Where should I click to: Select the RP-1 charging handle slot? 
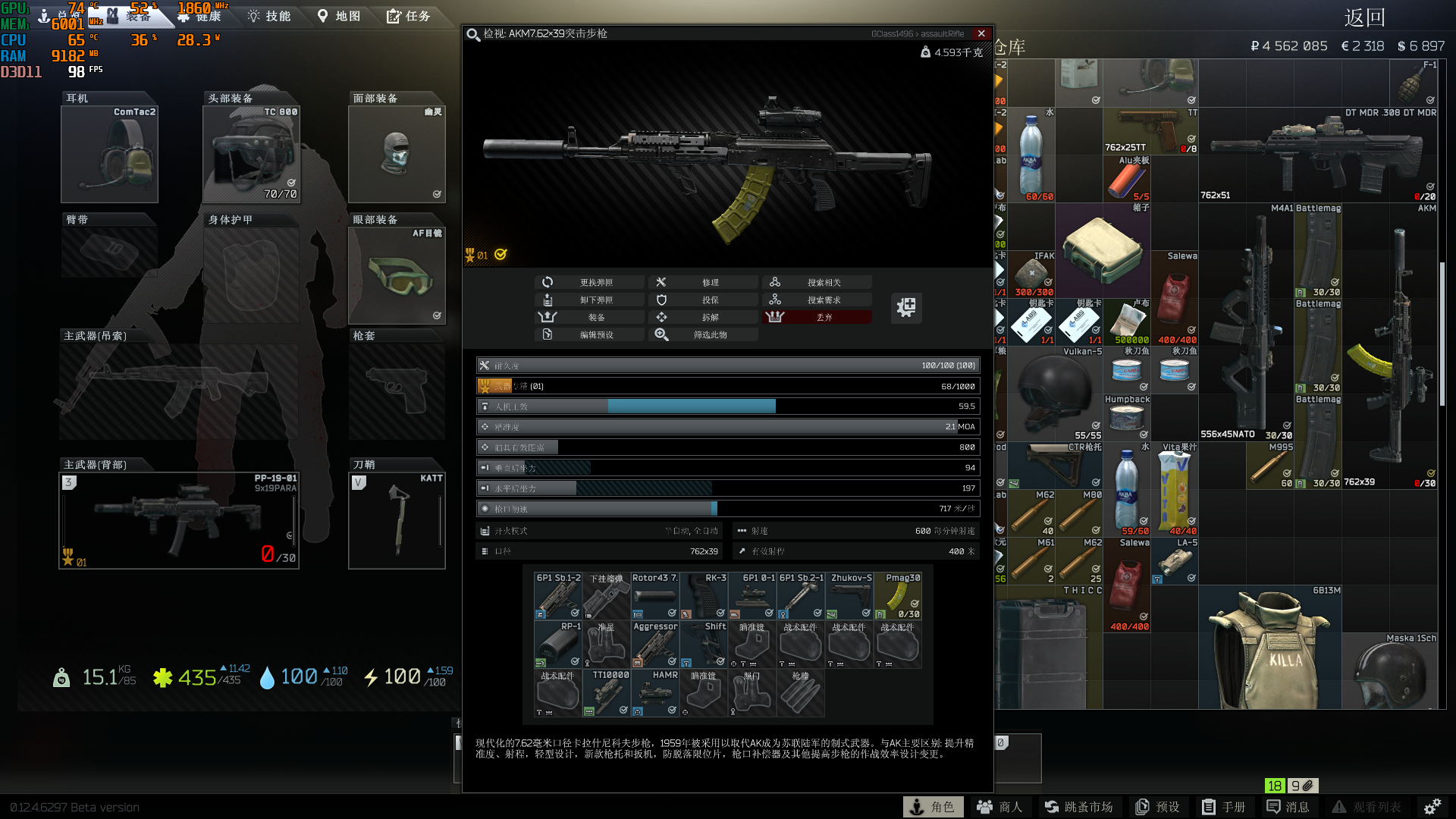pyautogui.click(x=558, y=645)
